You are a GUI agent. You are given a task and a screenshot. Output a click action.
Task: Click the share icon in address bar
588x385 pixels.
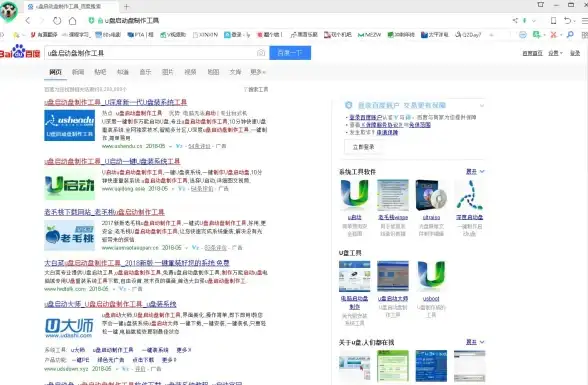(515, 21)
